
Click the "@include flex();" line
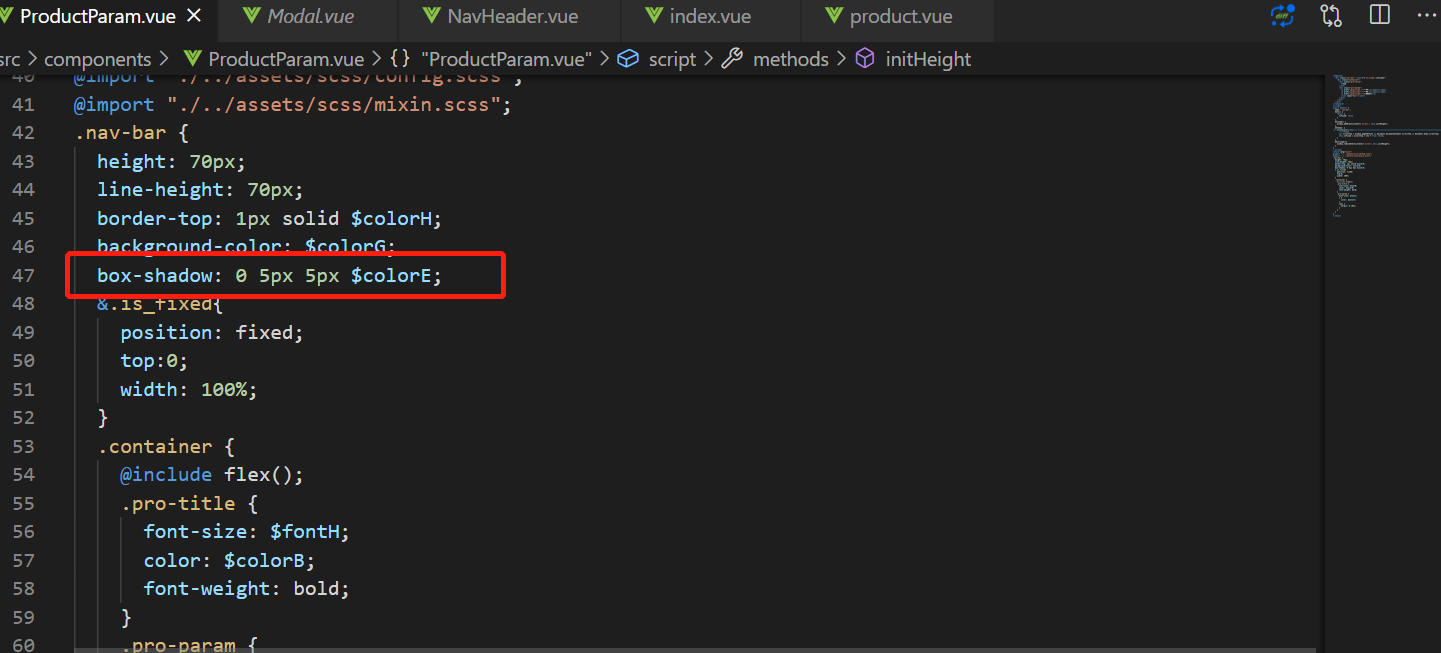(x=211, y=474)
